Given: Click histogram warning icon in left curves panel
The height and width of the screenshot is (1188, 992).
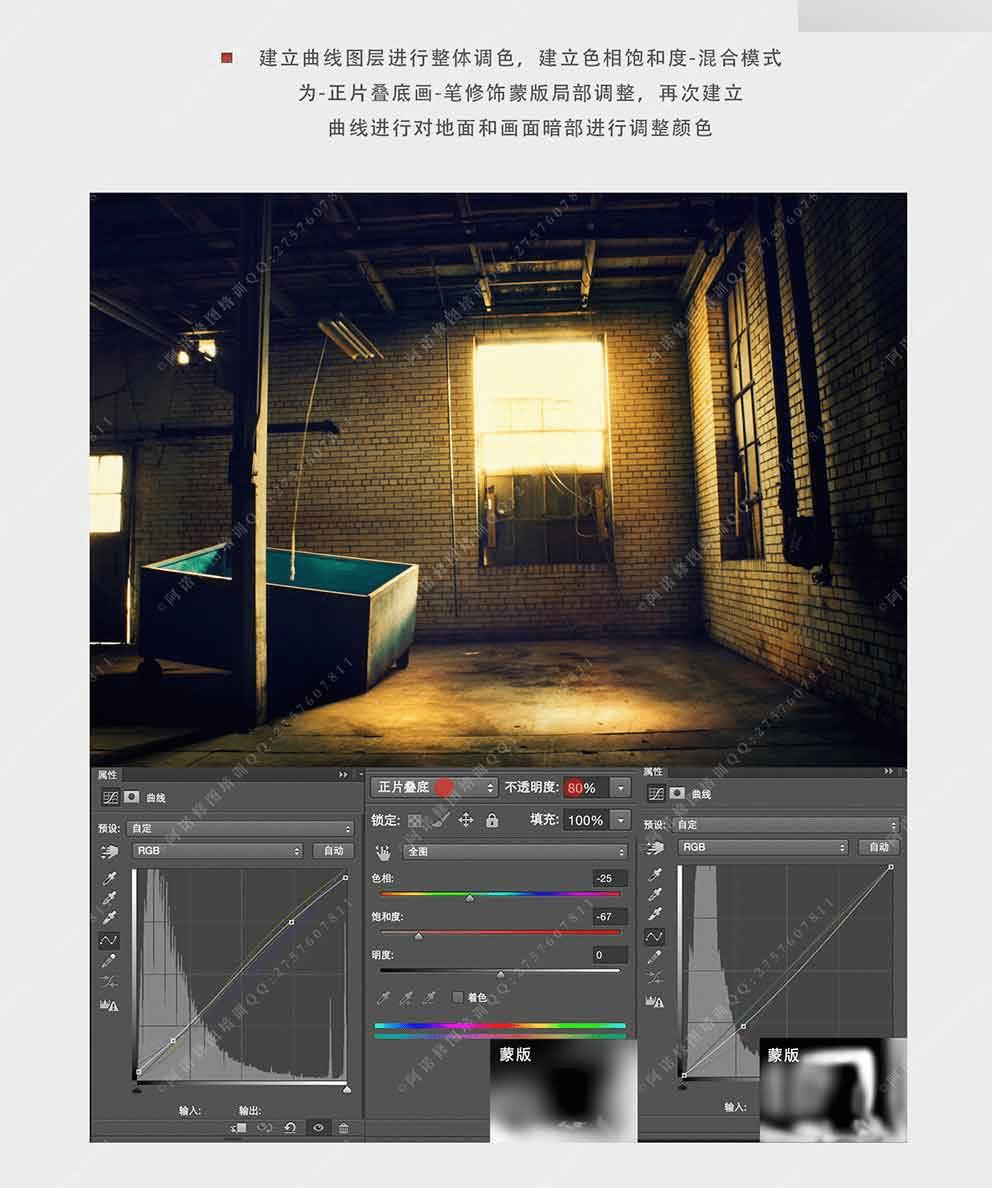Looking at the screenshot, I should pos(109,1005).
